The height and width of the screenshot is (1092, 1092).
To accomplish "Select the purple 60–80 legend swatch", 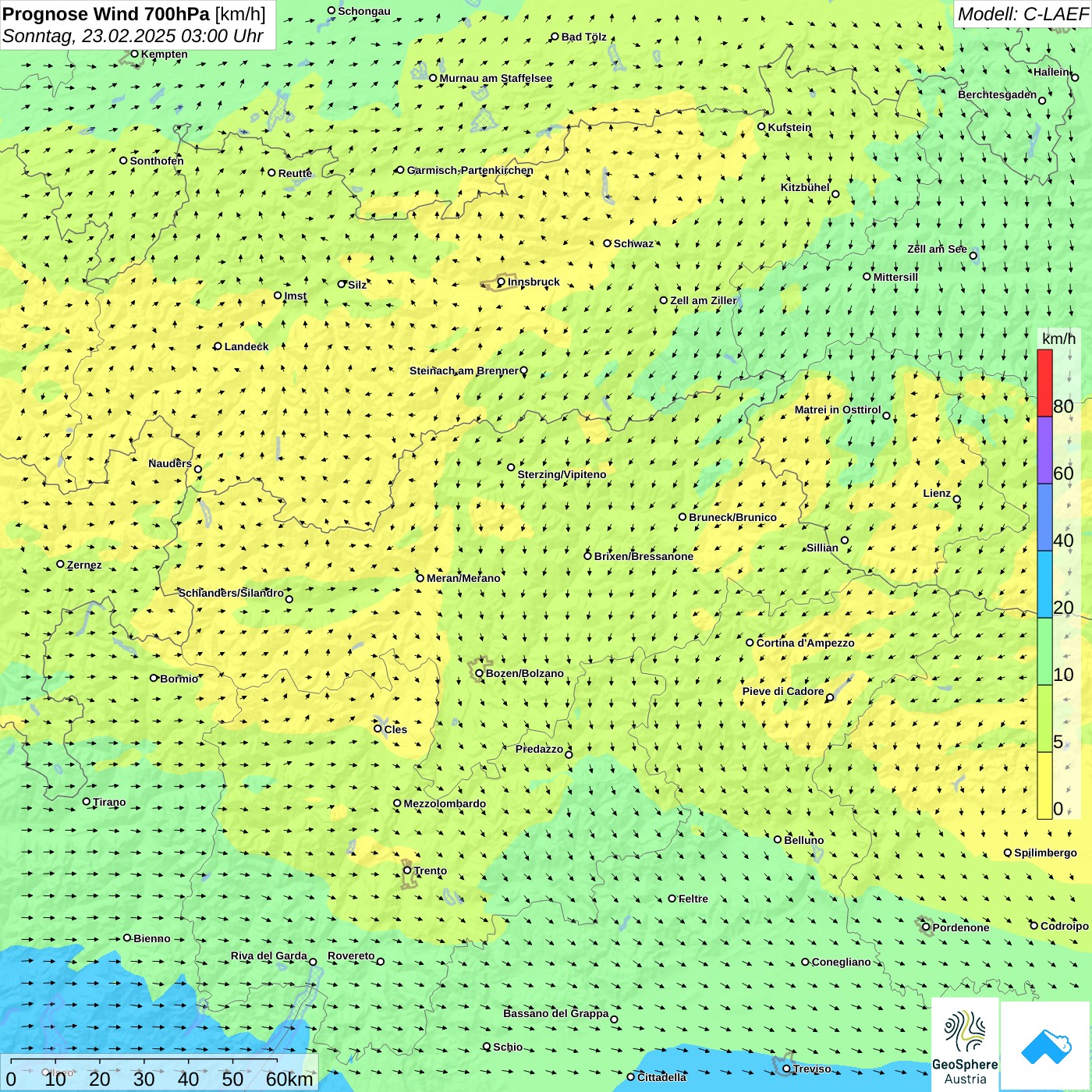I will pos(1044,451).
